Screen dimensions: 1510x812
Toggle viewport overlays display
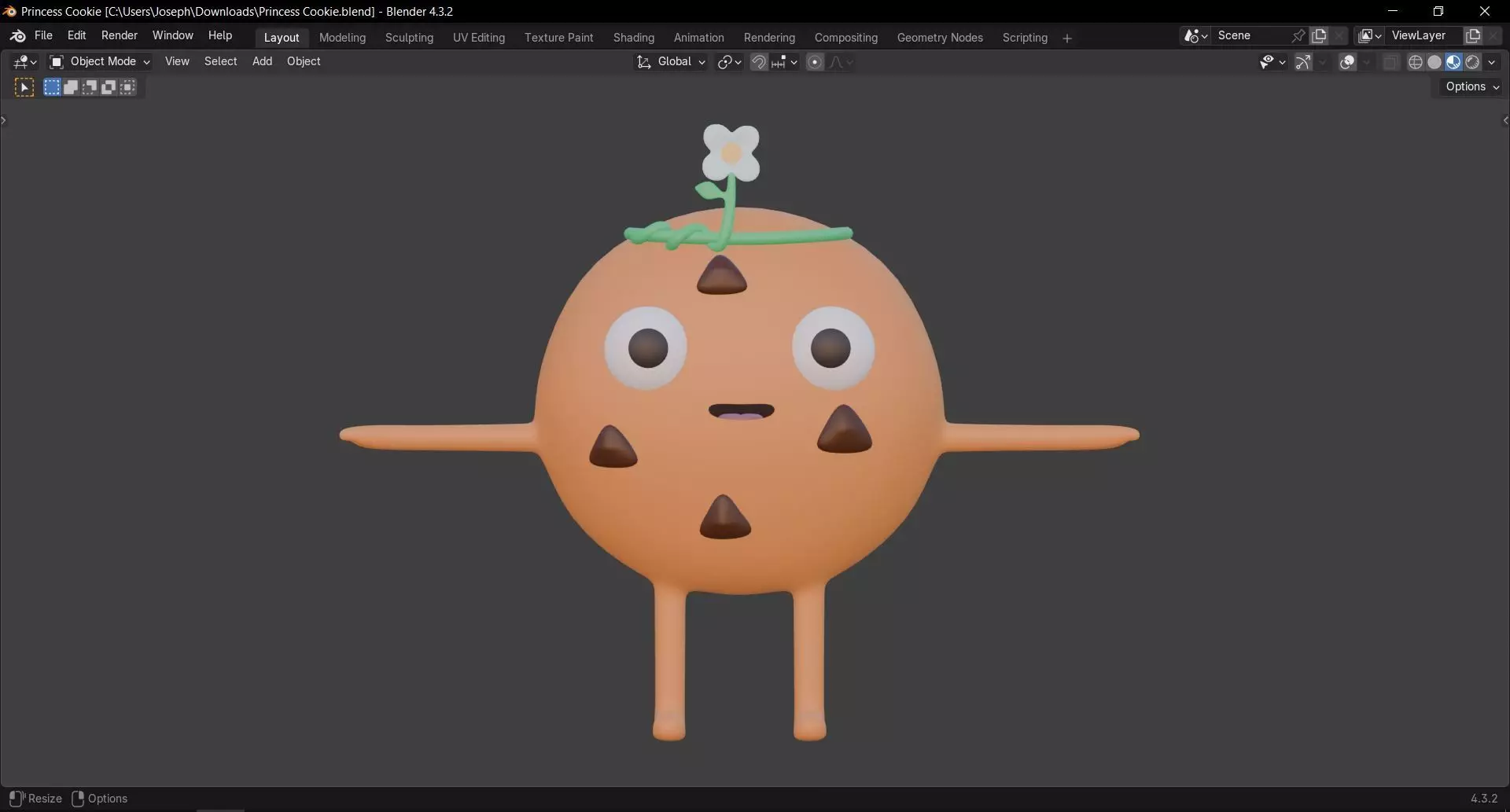pyautogui.click(x=1347, y=62)
